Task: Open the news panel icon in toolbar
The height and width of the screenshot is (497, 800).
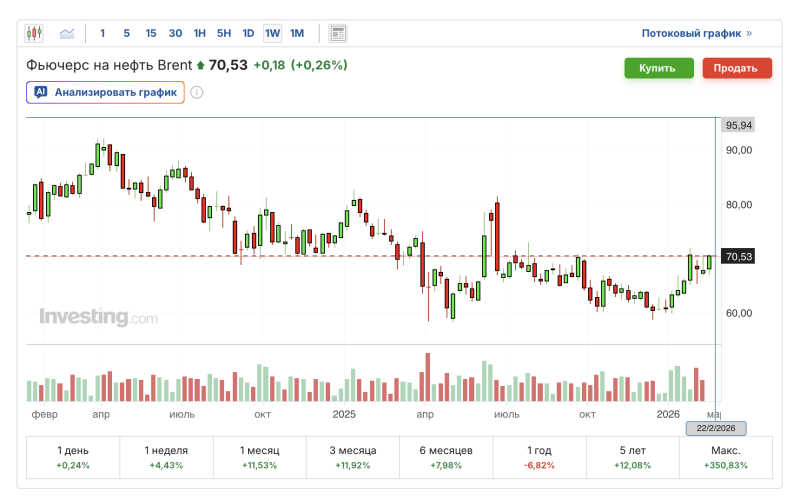Action: [338, 33]
